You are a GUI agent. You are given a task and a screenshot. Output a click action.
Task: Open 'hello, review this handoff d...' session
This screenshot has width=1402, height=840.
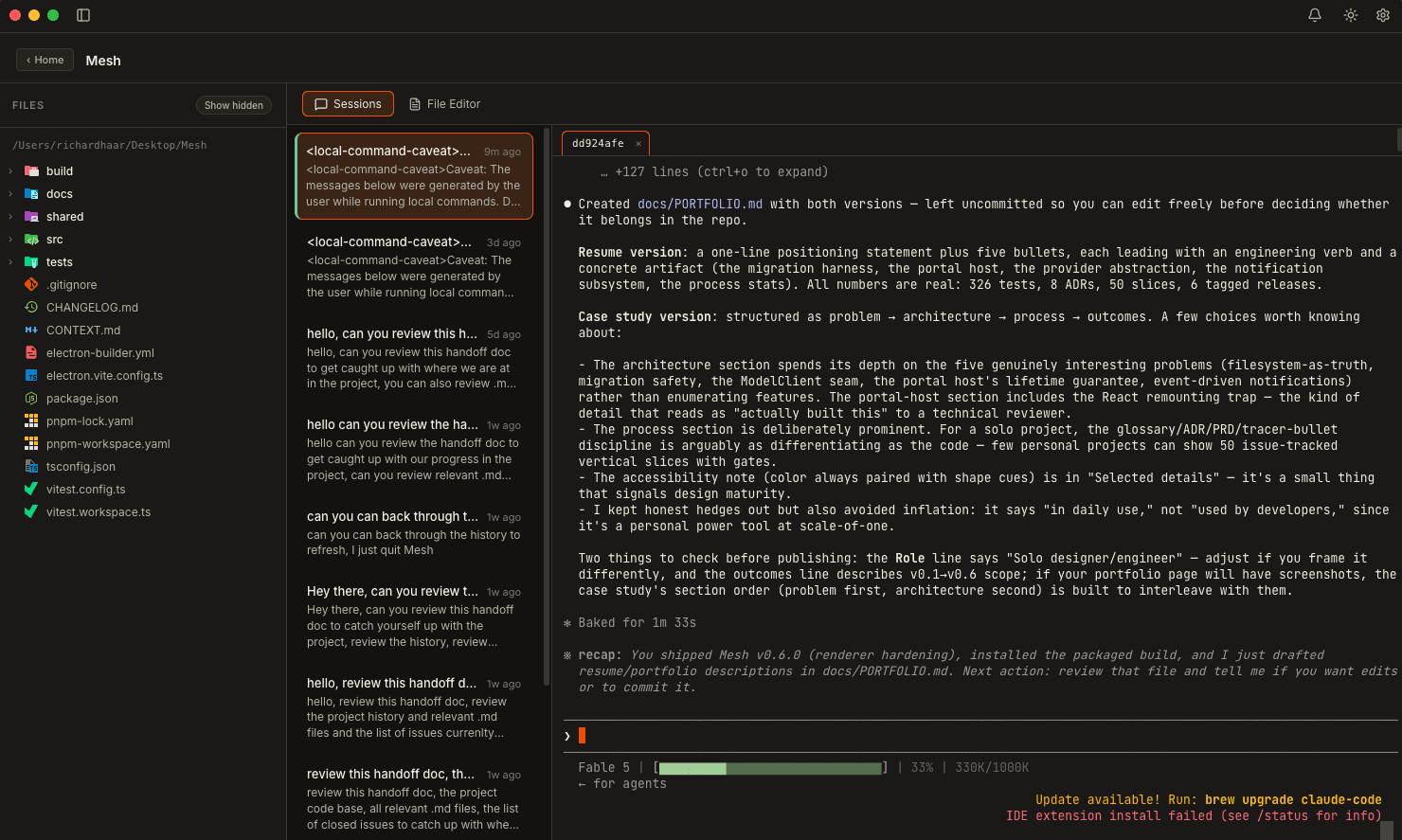(x=414, y=708)
